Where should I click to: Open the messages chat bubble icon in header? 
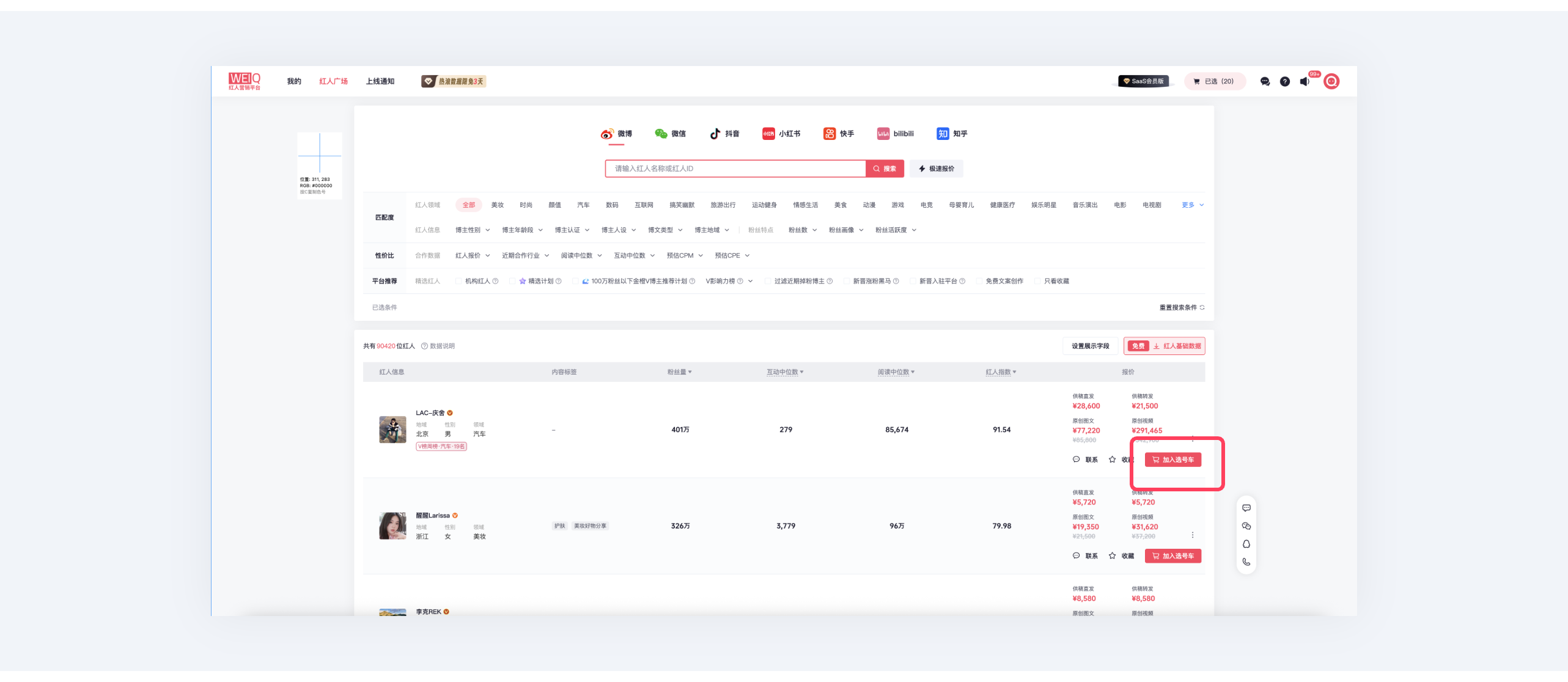point(1265,81)
